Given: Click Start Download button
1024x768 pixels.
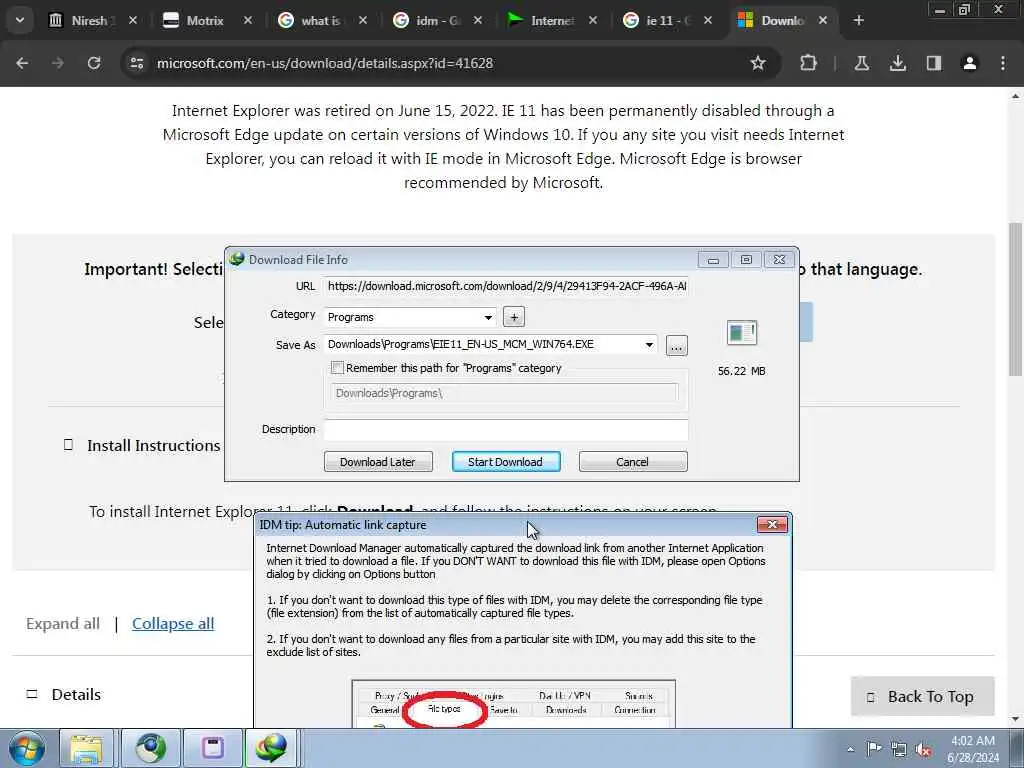Looking at the screenshot, I should tap(506, 462).
